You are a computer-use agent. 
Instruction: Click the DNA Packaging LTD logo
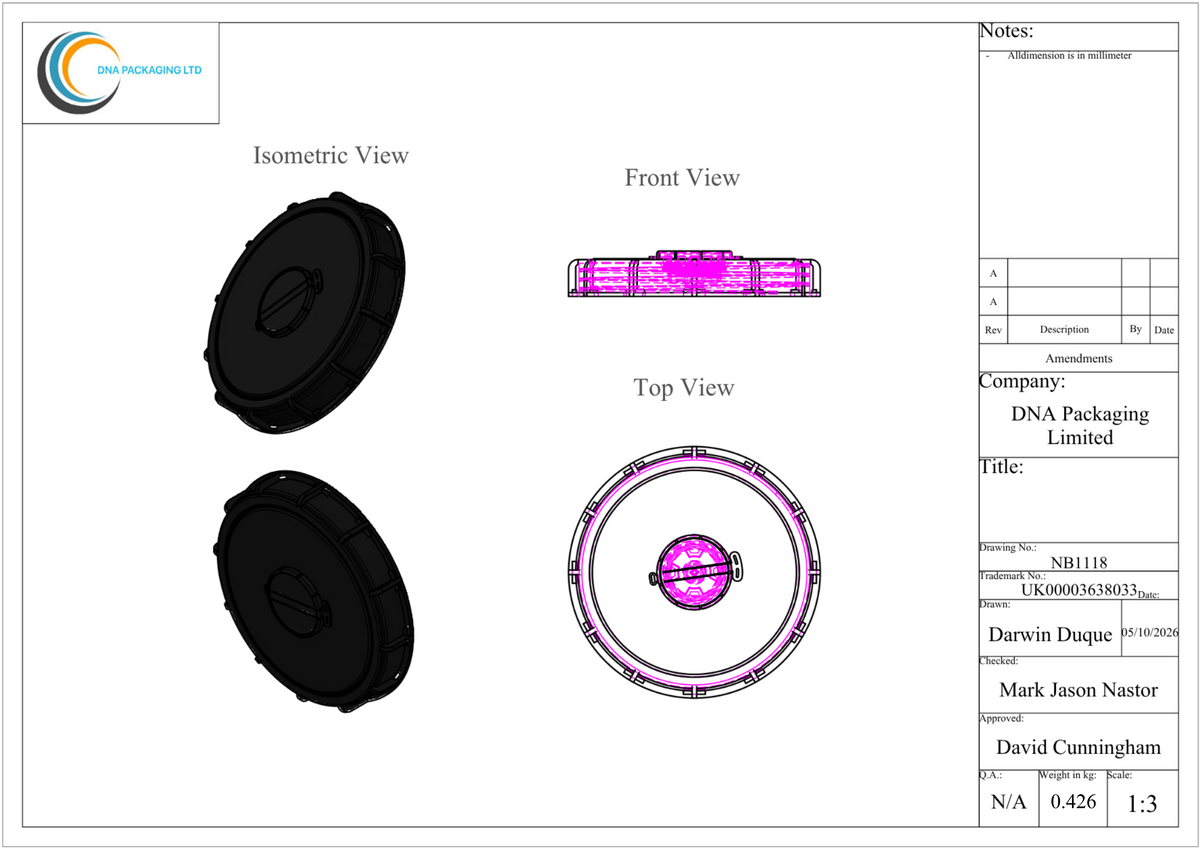click(119, 73)
